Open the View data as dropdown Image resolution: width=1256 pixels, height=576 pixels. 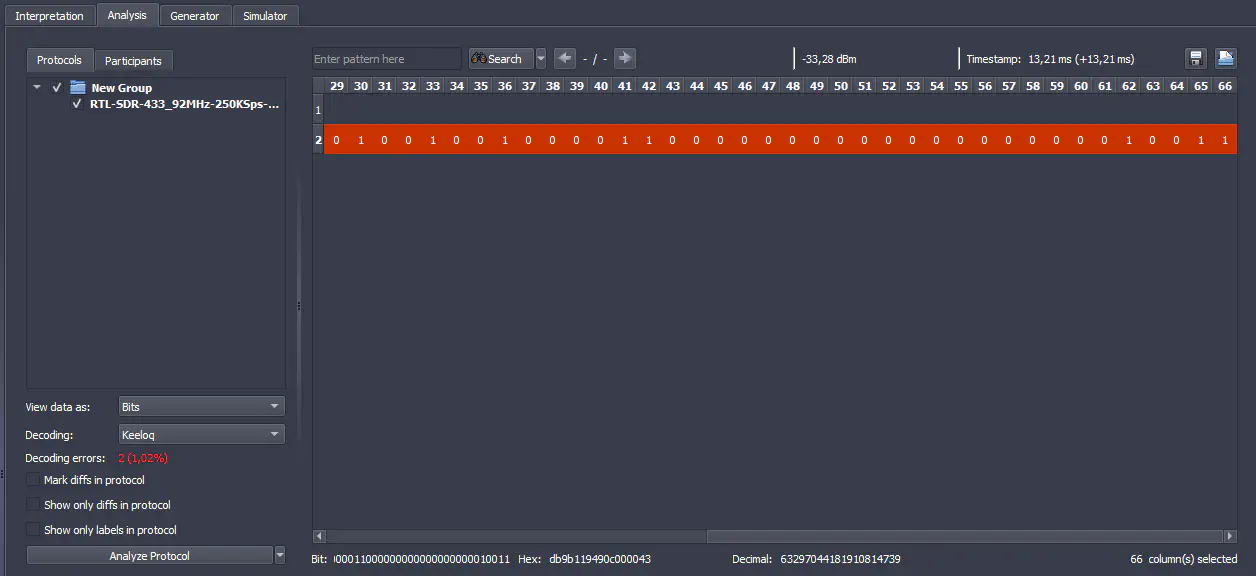[201, 407]
